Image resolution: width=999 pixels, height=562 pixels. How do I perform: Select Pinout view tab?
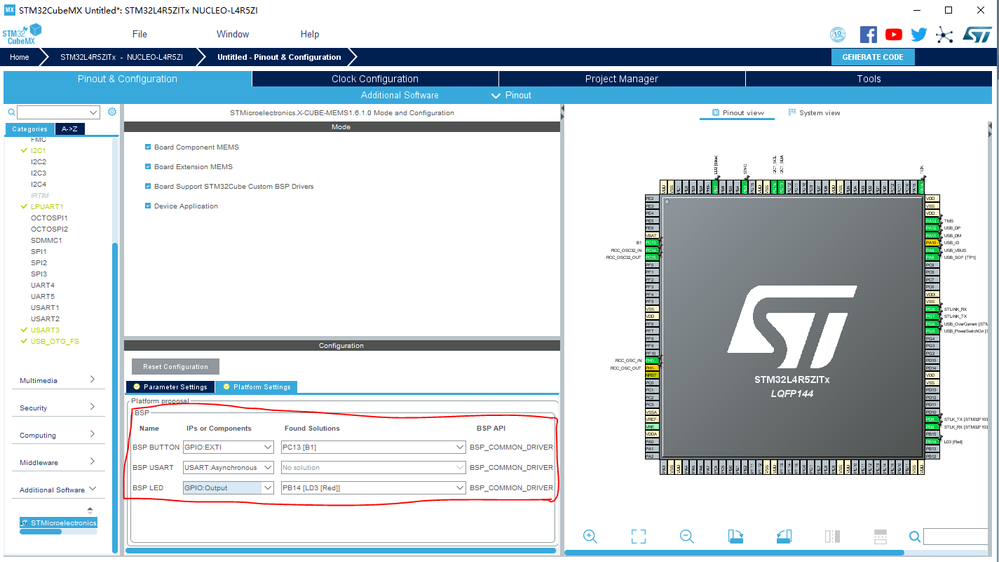738,113
